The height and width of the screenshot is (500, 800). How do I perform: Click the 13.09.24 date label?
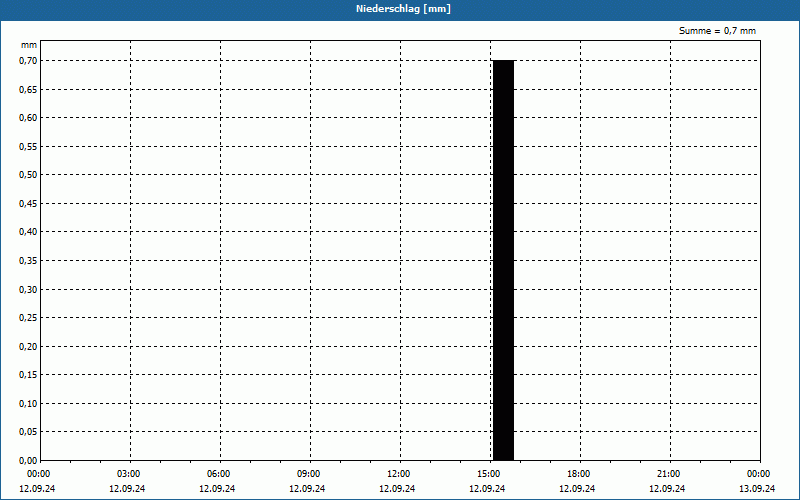tap(757, 489)
